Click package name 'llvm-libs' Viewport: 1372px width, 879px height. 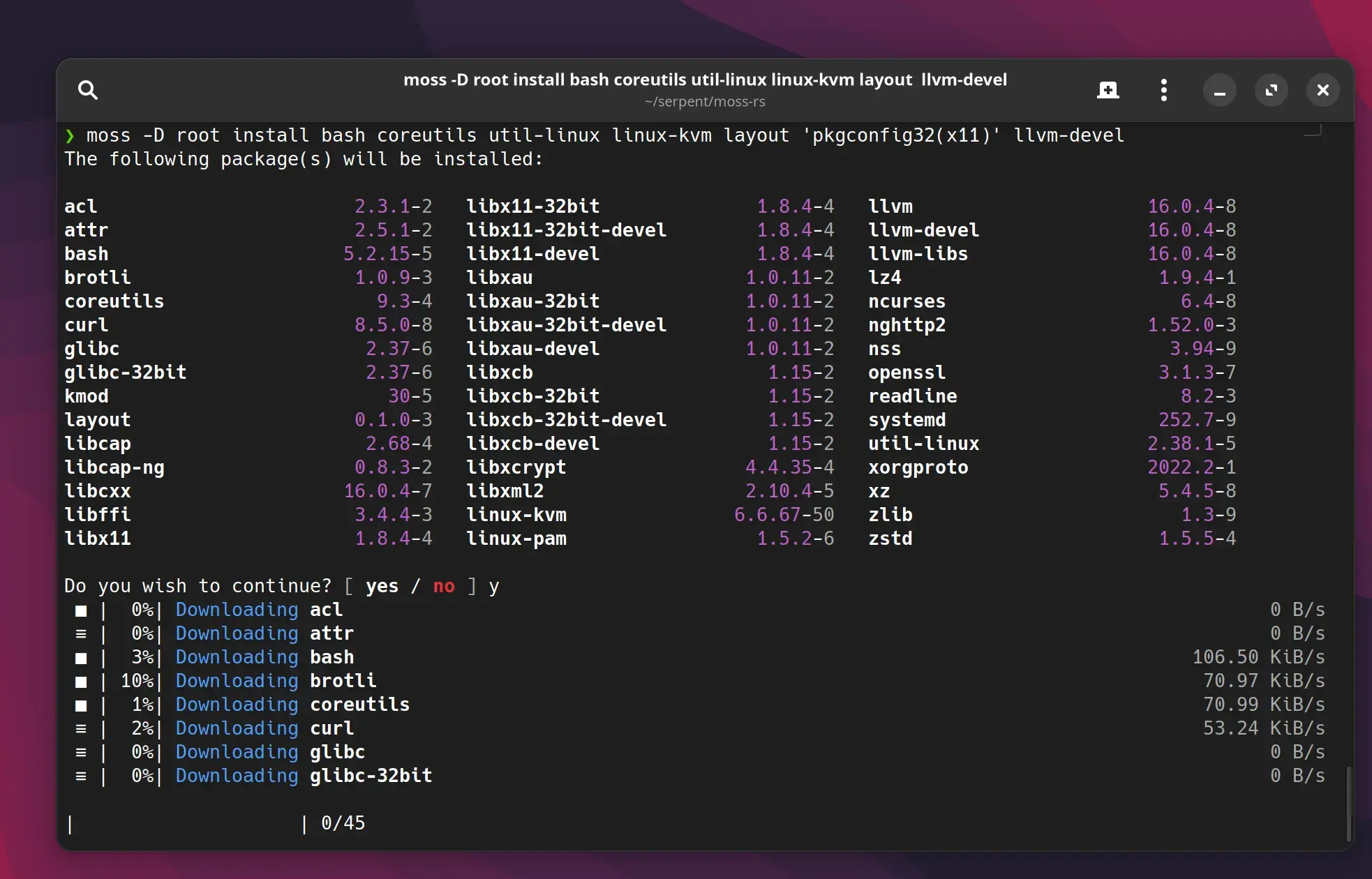click(918, 255)
